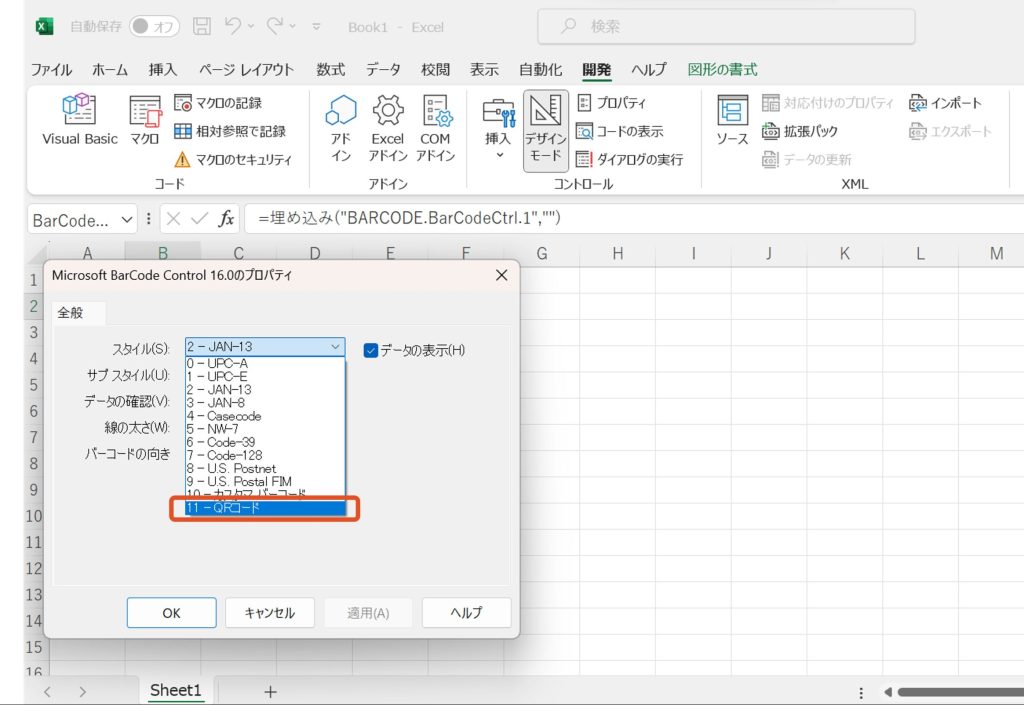1024x705 pixels.
Task: Open プロパティ in the Controls group
Action: 612,103
